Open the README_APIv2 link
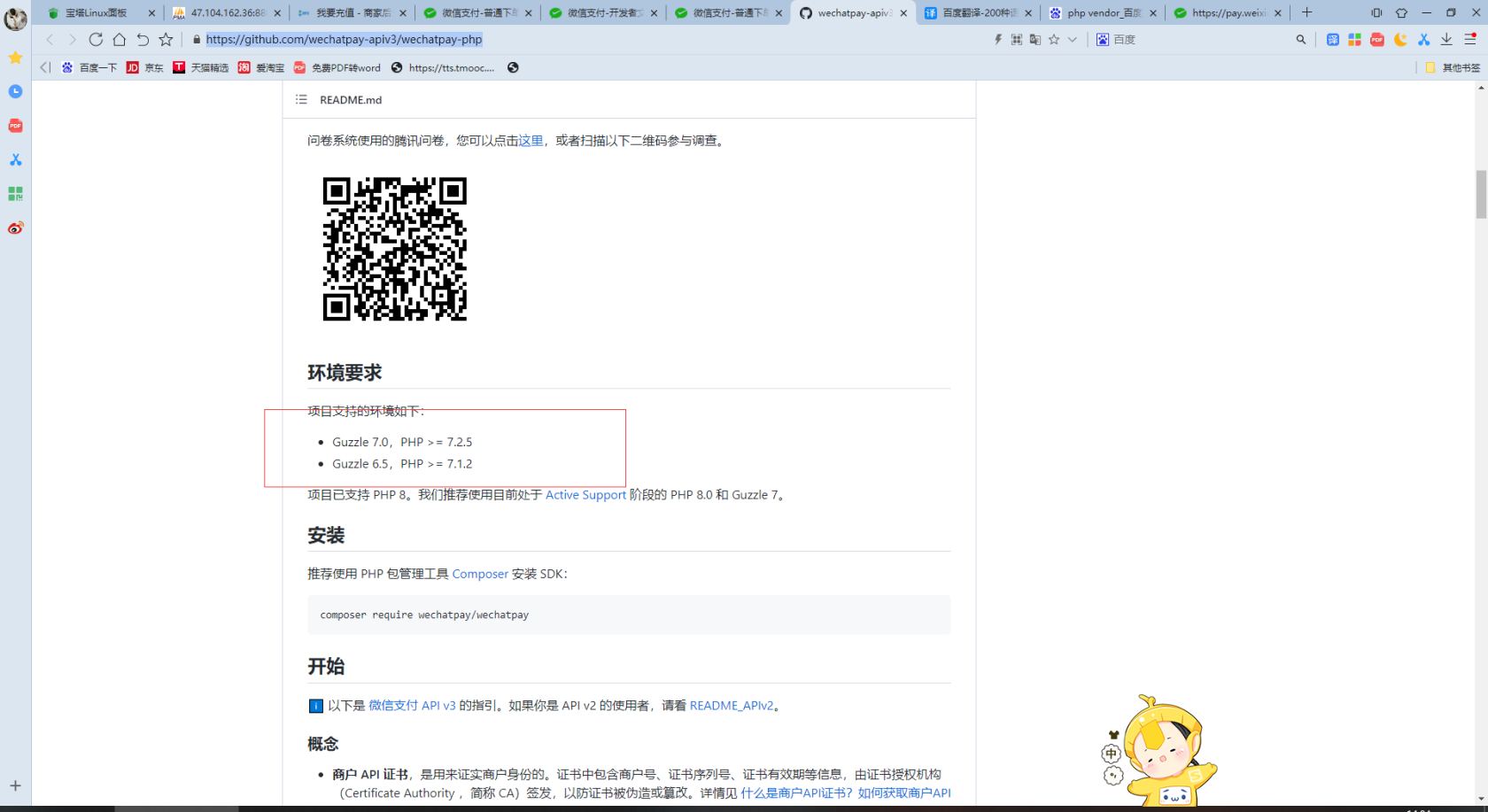 732,706
